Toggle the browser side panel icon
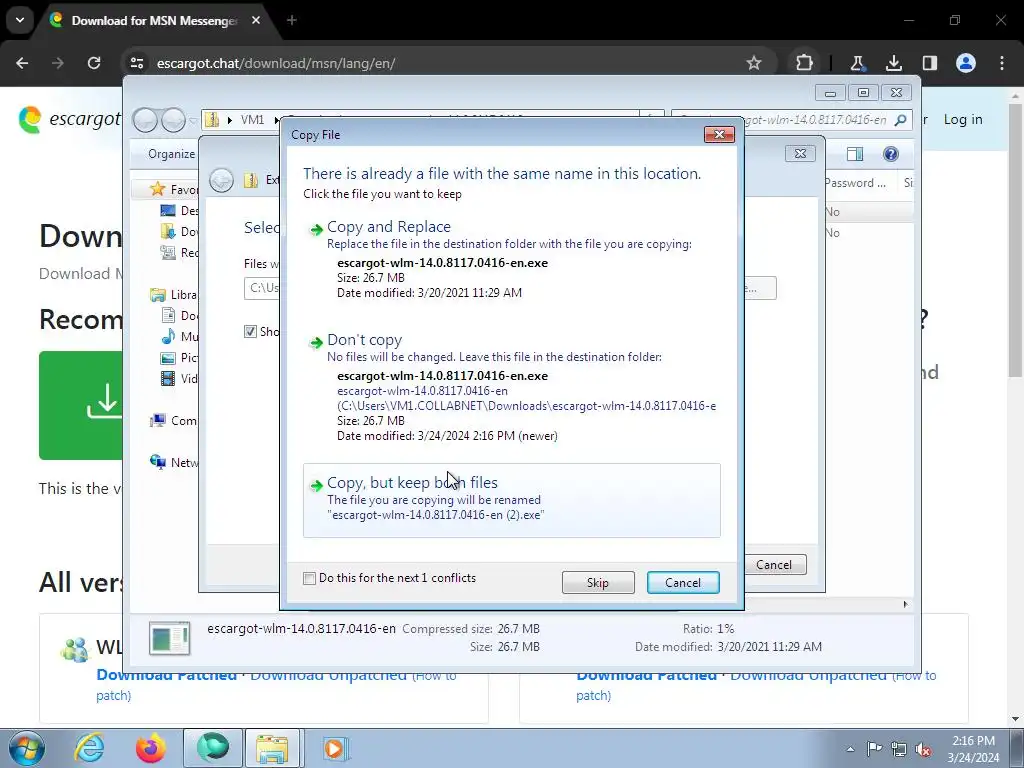This screenshot has width=1024, height=768. point(929,63)
